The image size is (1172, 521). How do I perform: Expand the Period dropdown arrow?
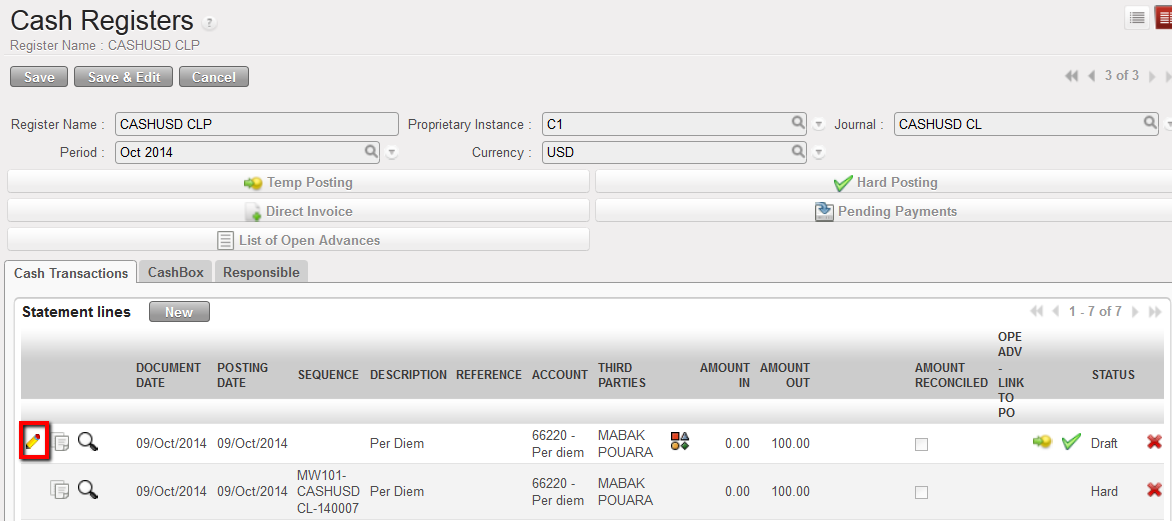[392, 152]
